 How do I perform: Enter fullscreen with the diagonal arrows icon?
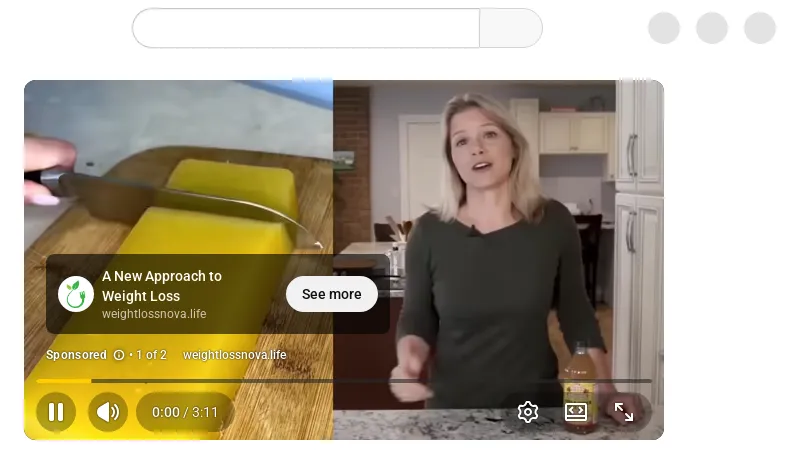click(623, 412)
